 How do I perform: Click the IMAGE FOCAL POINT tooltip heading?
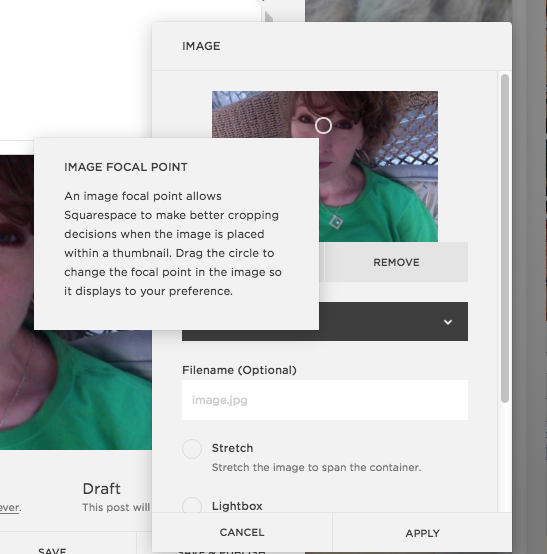coord(126,167)
